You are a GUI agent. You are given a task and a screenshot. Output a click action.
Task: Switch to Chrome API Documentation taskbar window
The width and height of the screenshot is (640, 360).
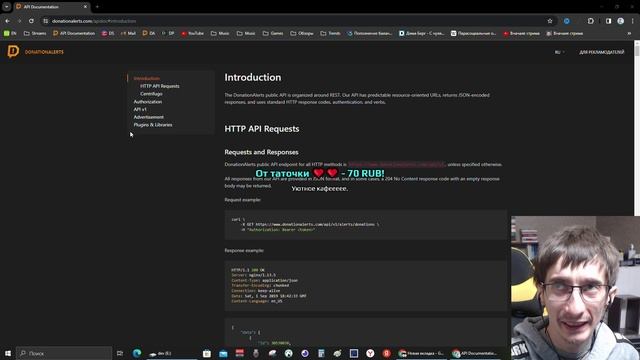pyautogui.click(x=475, y=353)
